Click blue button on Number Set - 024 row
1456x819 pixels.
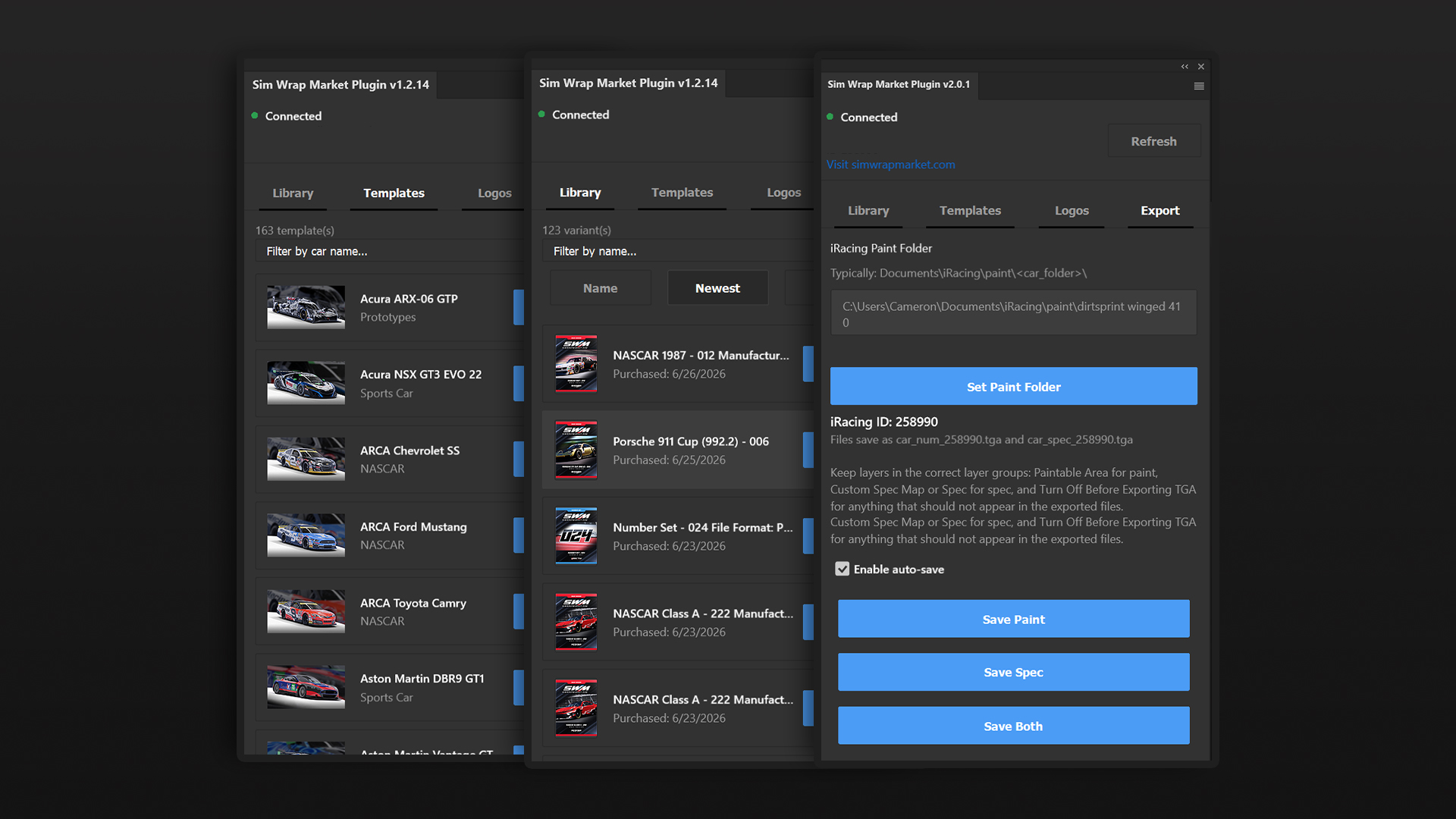coord(808,536)
